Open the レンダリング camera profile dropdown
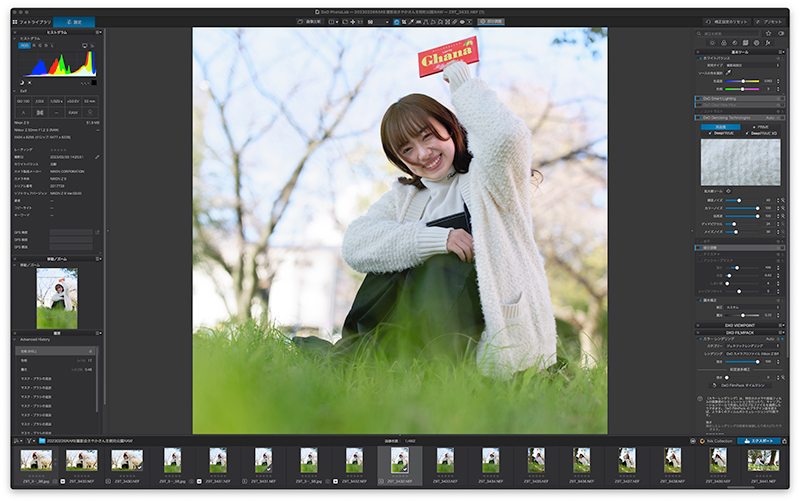This screenshot has height=502, width=800. [x=753, y=354]
